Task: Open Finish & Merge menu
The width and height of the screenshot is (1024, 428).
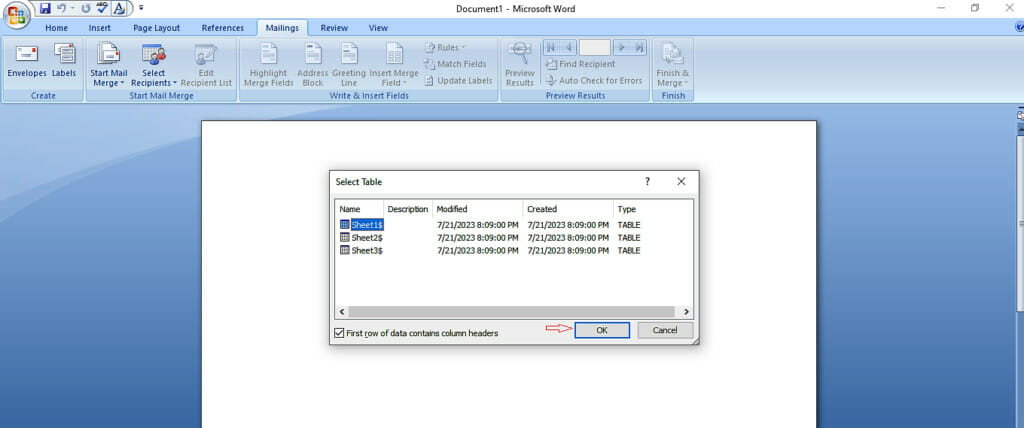Action: coord(673,64)
